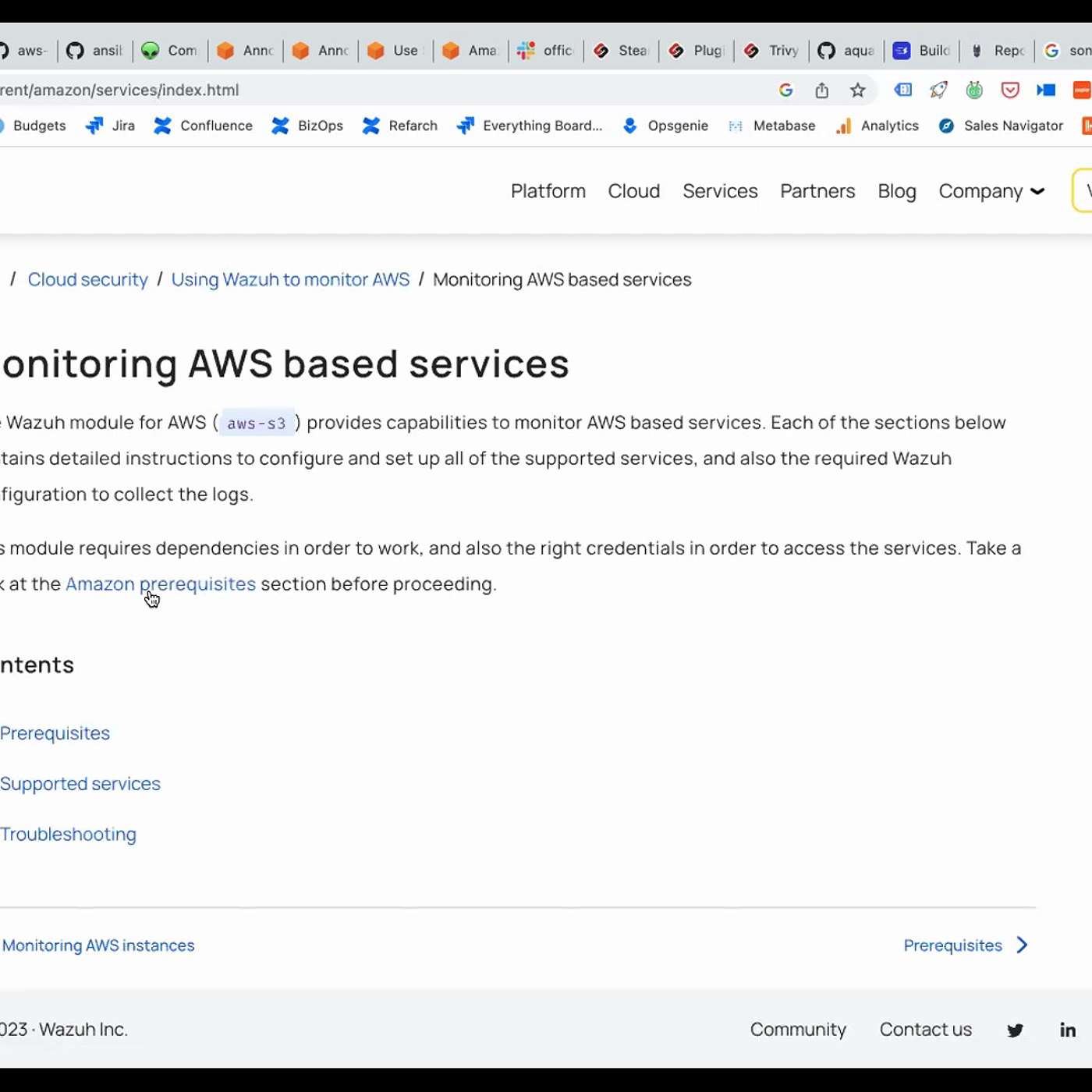
Task: Go to next page Prerequisites chevron
Action: [x=1022, y=945]
